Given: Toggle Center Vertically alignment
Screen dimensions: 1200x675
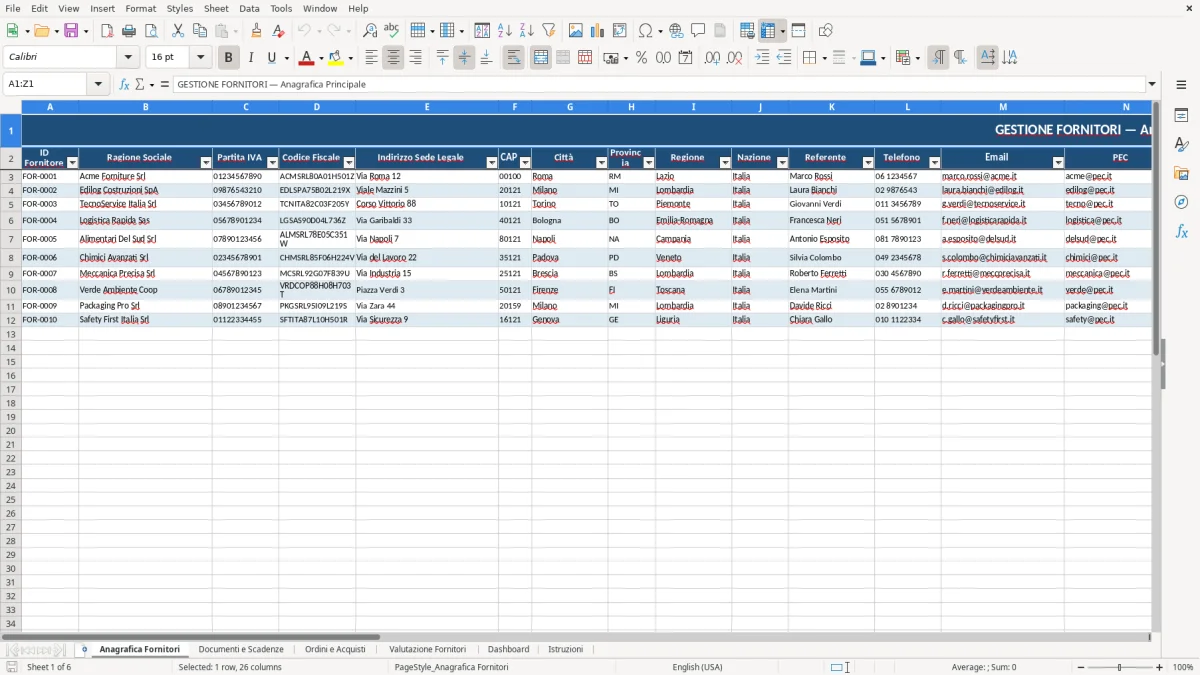Looking at the screenshot, I should 464,58.
